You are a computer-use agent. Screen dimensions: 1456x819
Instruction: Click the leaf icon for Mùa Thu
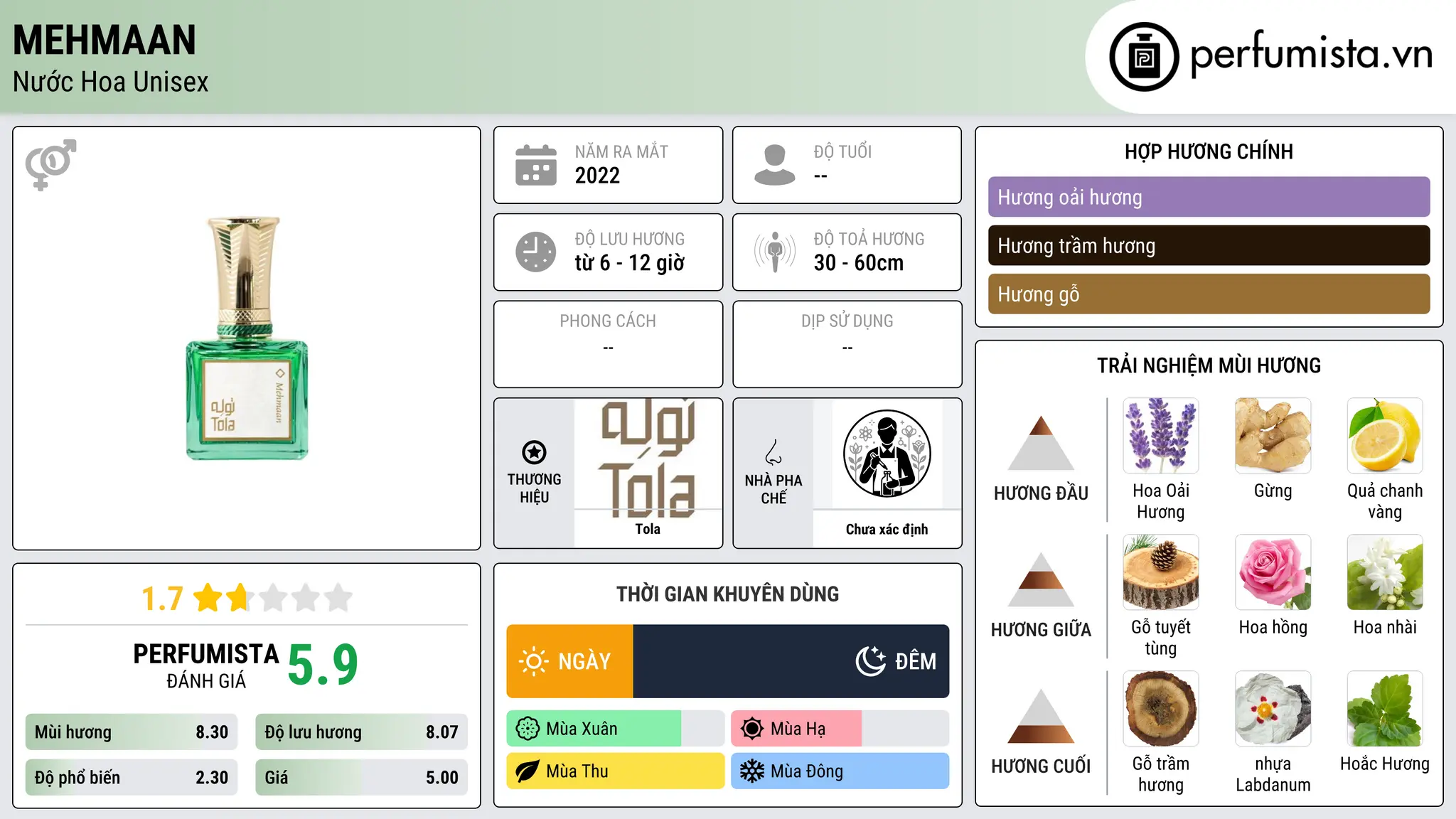coord(528,771)
